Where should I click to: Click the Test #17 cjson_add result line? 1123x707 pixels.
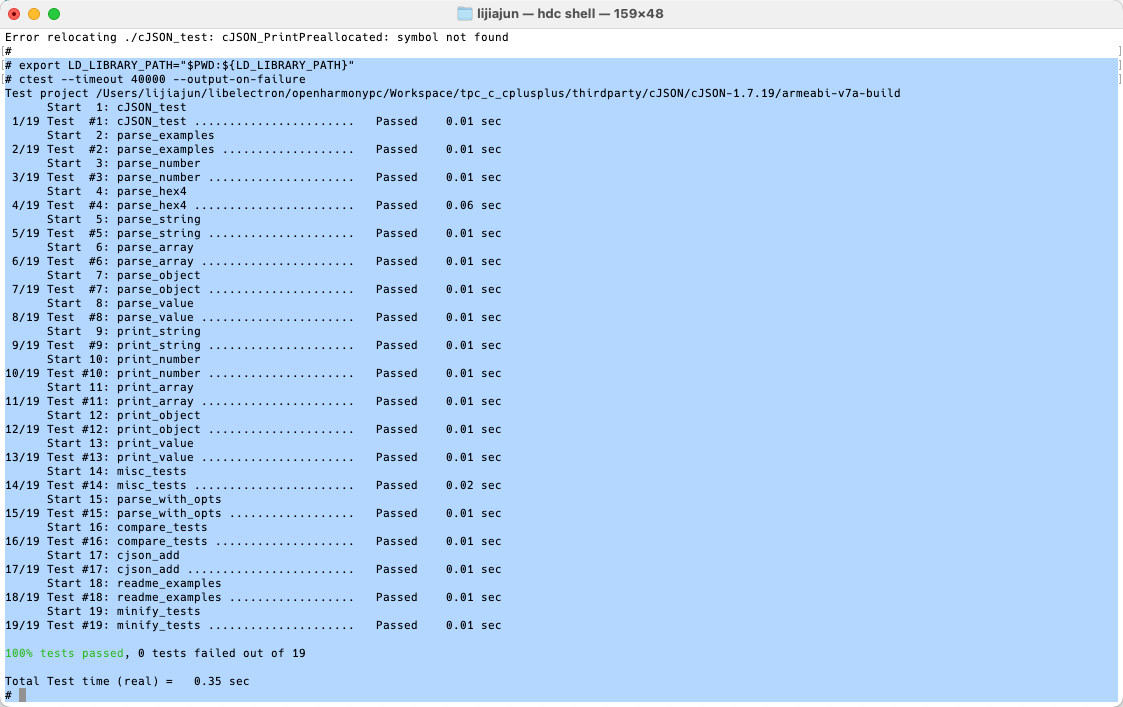[253, 569]
